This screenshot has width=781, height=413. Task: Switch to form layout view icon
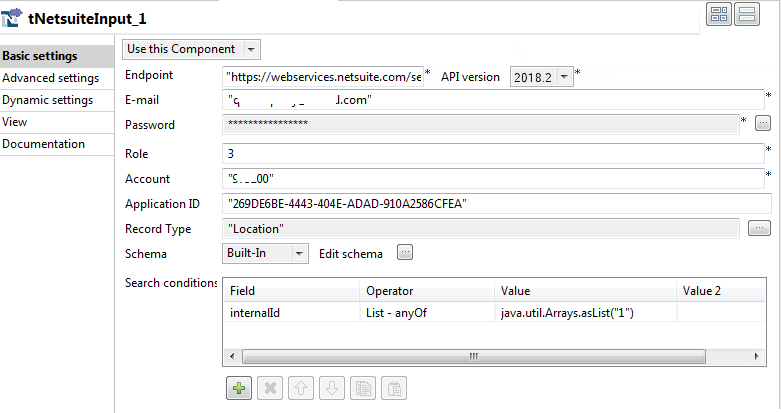tap(747, 14)
